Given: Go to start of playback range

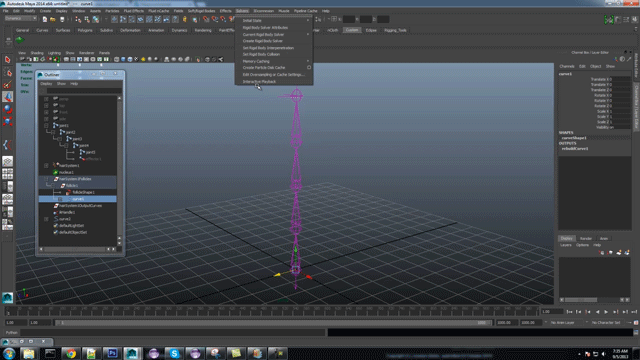Looking at the screenshot, I should pos(569,312).
